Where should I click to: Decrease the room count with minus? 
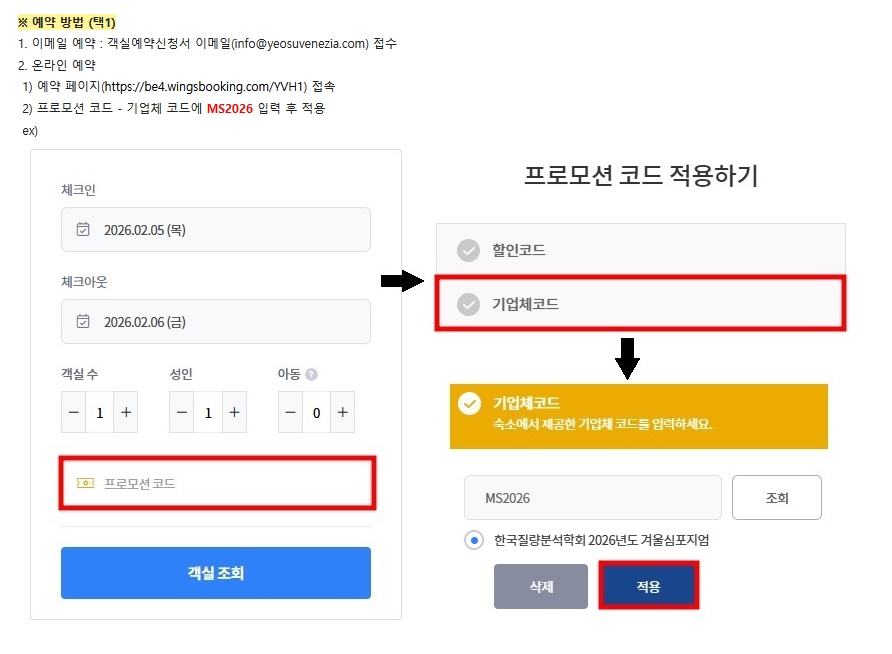pyautogui.click(x=73, y=412)
